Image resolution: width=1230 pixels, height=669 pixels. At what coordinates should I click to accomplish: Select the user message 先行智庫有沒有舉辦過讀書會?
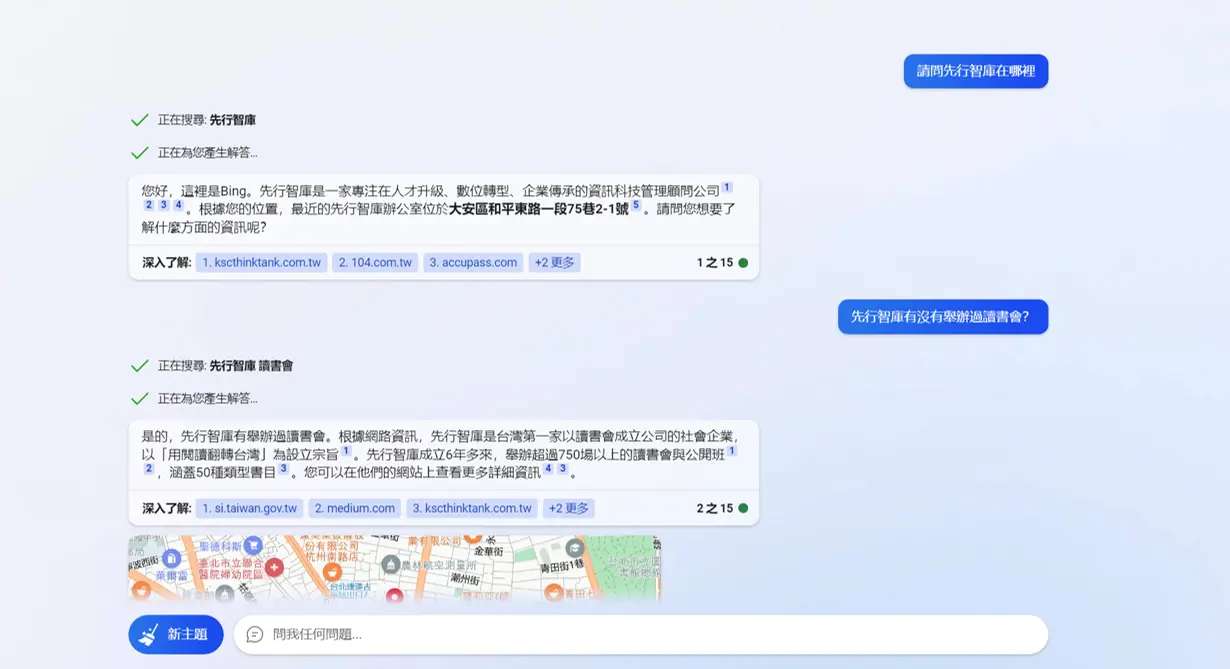[x=943, y=317]
